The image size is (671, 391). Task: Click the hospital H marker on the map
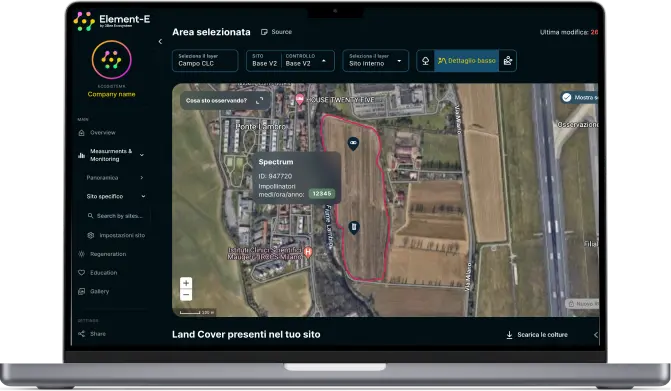tap(308, 252)
